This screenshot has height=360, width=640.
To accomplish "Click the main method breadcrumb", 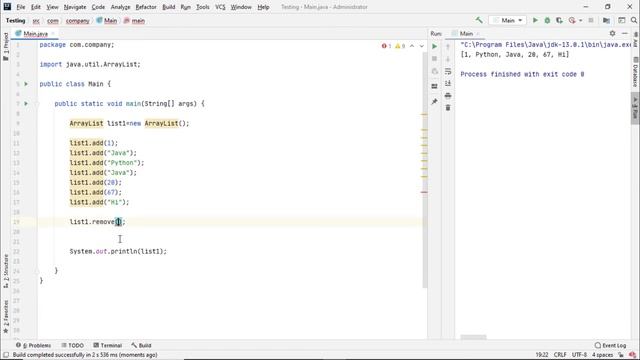I will pos(134,21).
